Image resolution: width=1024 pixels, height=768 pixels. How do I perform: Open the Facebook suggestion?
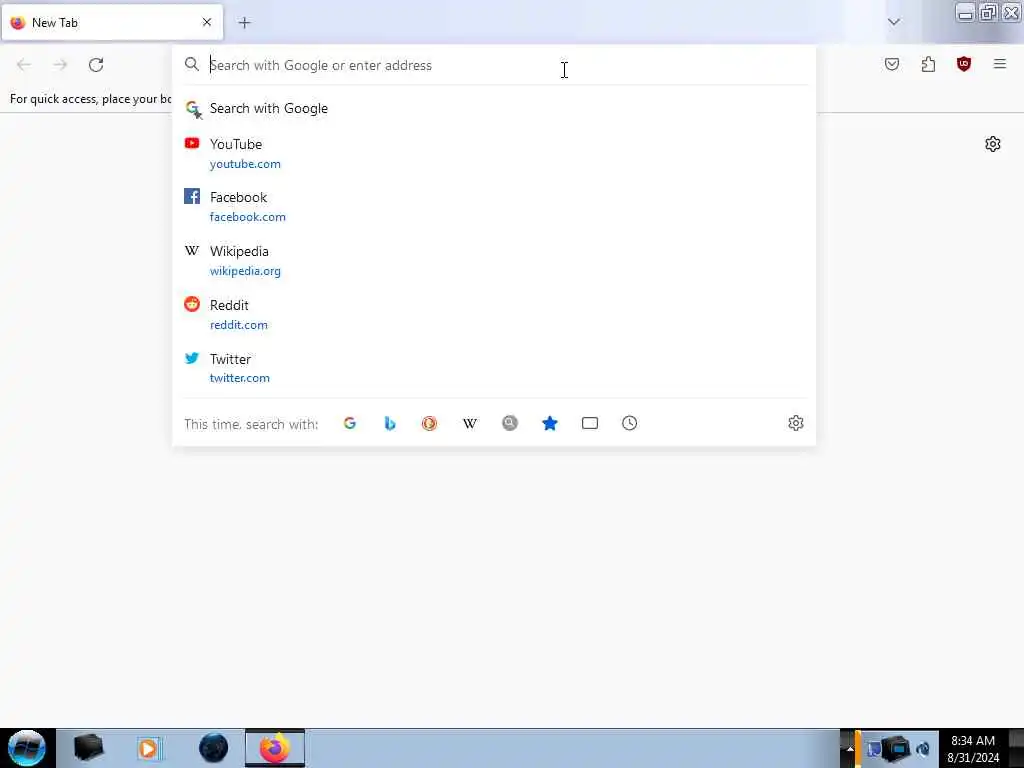pyautogui.click(x=494, y=206)
